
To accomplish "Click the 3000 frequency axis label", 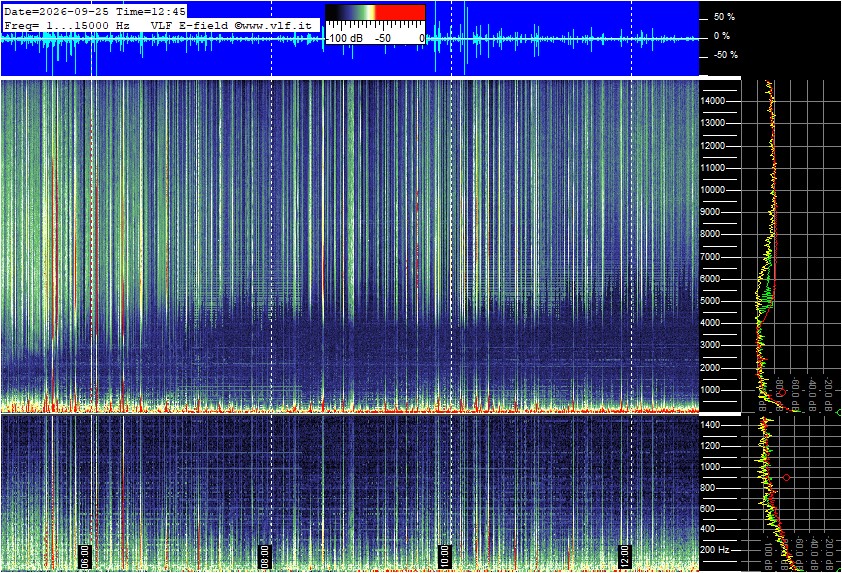I will (x=710, y=345).
